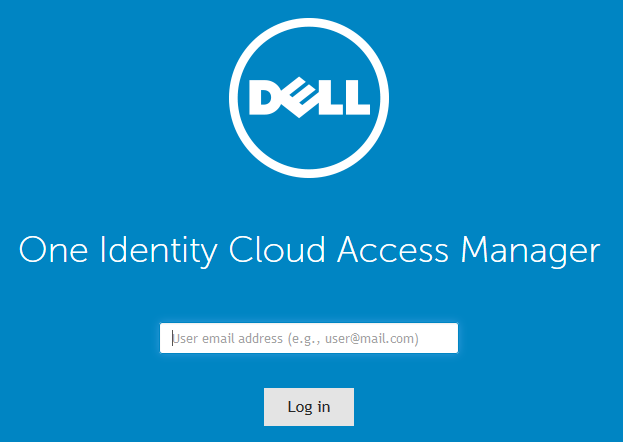Activate the white email text box
This screenshot has width=623, height=442.
tap(309, 339)
